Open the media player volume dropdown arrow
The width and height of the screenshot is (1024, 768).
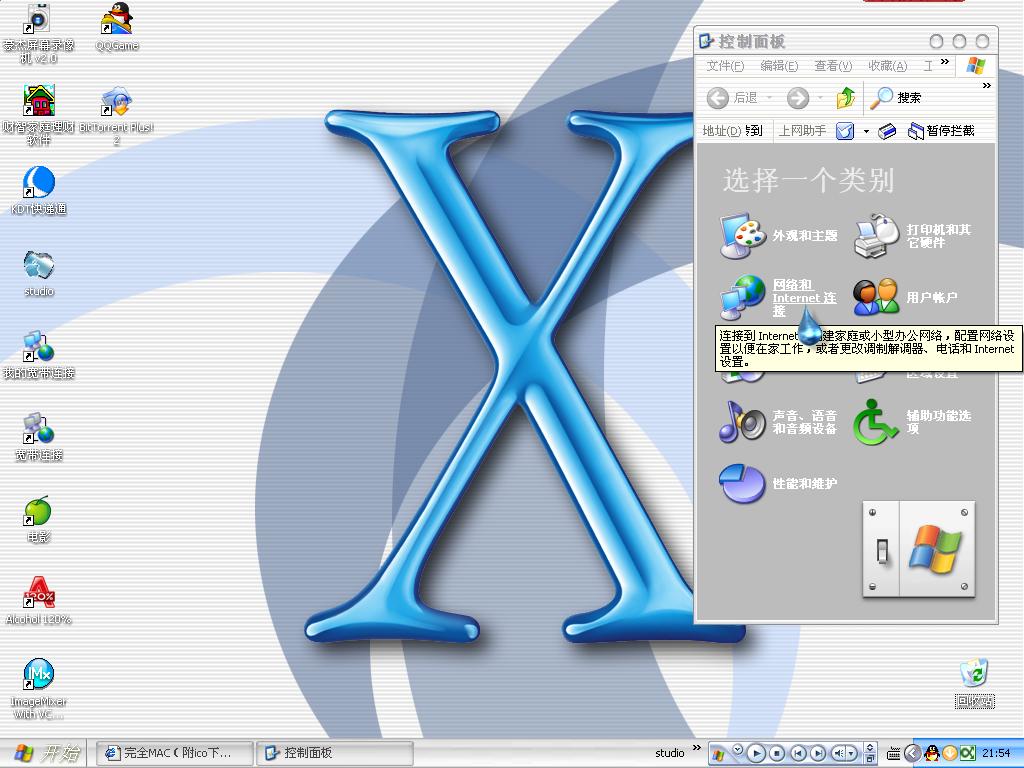coord(852,754)
